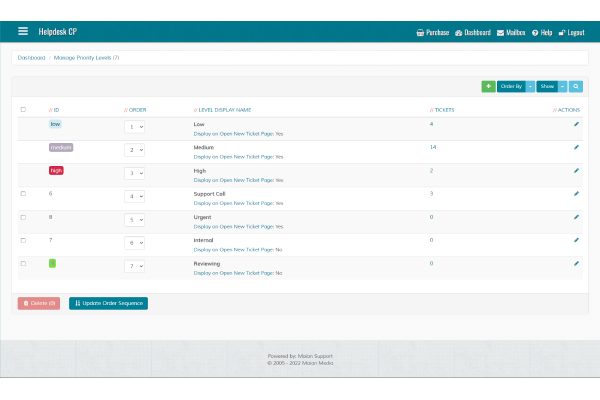Edit the Reviewing level pencil icon
This screenshot has width=600, height=400.
pyautogui.click(x=576, y=263)
